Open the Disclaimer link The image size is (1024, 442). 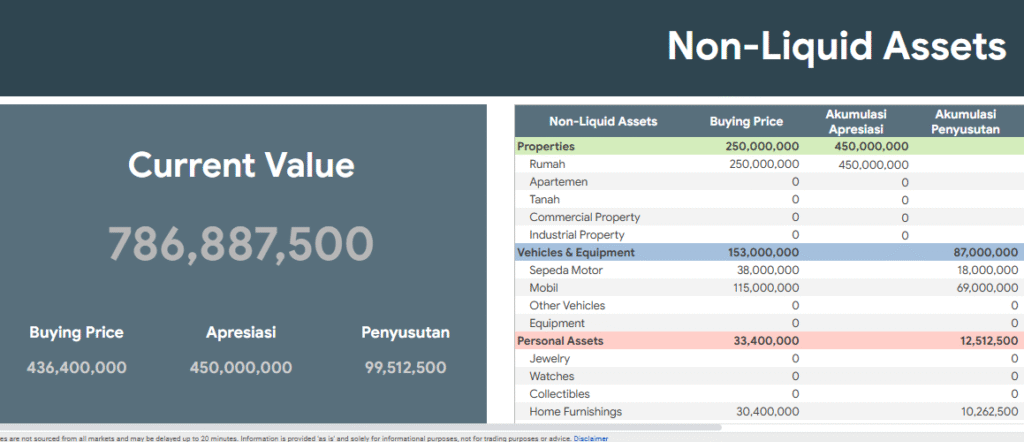click(x=590, y=438)
